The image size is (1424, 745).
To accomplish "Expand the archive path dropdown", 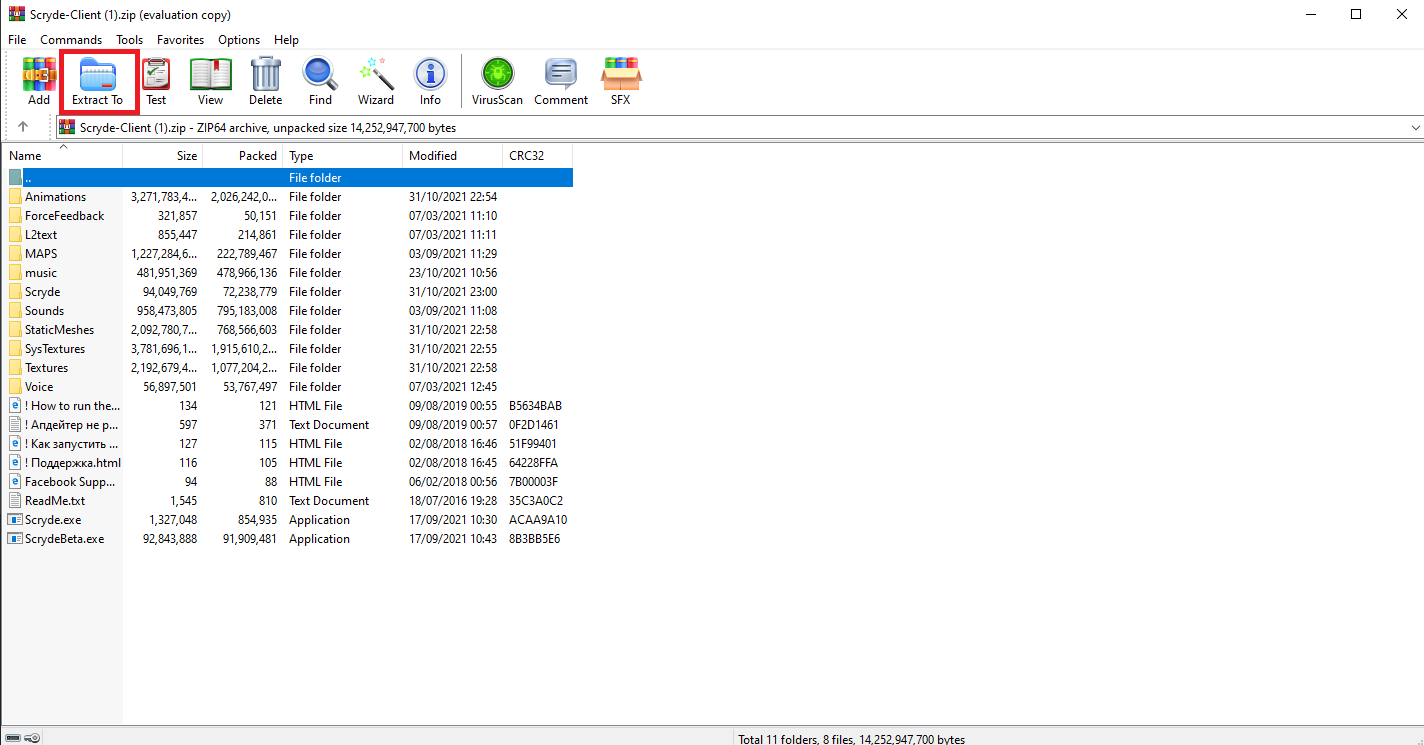I will [1415, 128].
